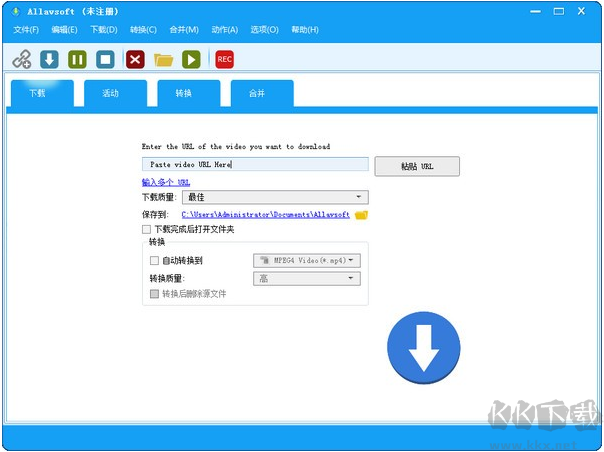Start download using blue arrow toolbar icon
604x452 pixels.
(49, 59)
